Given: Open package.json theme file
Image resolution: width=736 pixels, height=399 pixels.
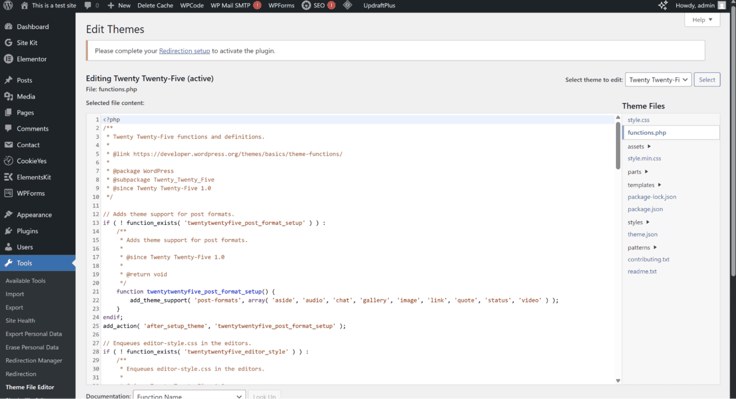Looking at the screenshot, I should point(645,209).
